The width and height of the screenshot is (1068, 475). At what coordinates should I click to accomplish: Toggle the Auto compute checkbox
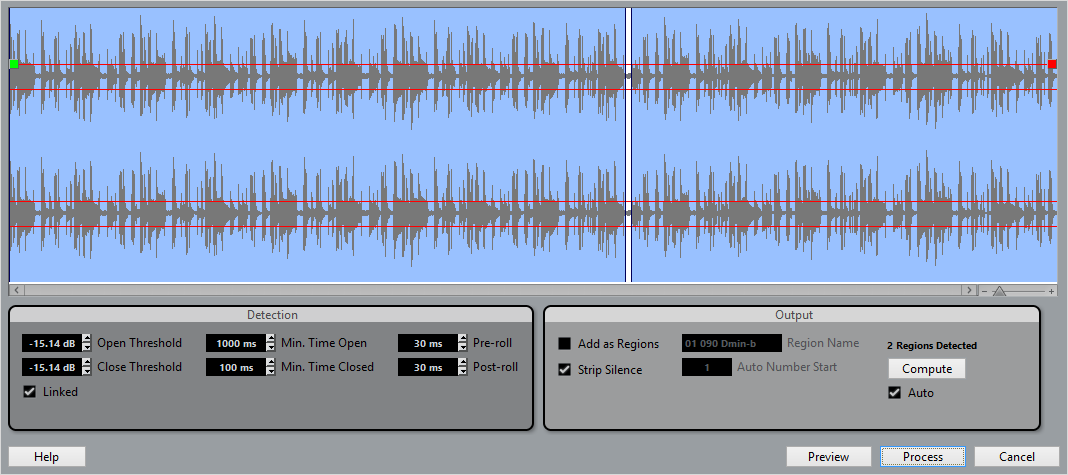click(x=894, y=393)
